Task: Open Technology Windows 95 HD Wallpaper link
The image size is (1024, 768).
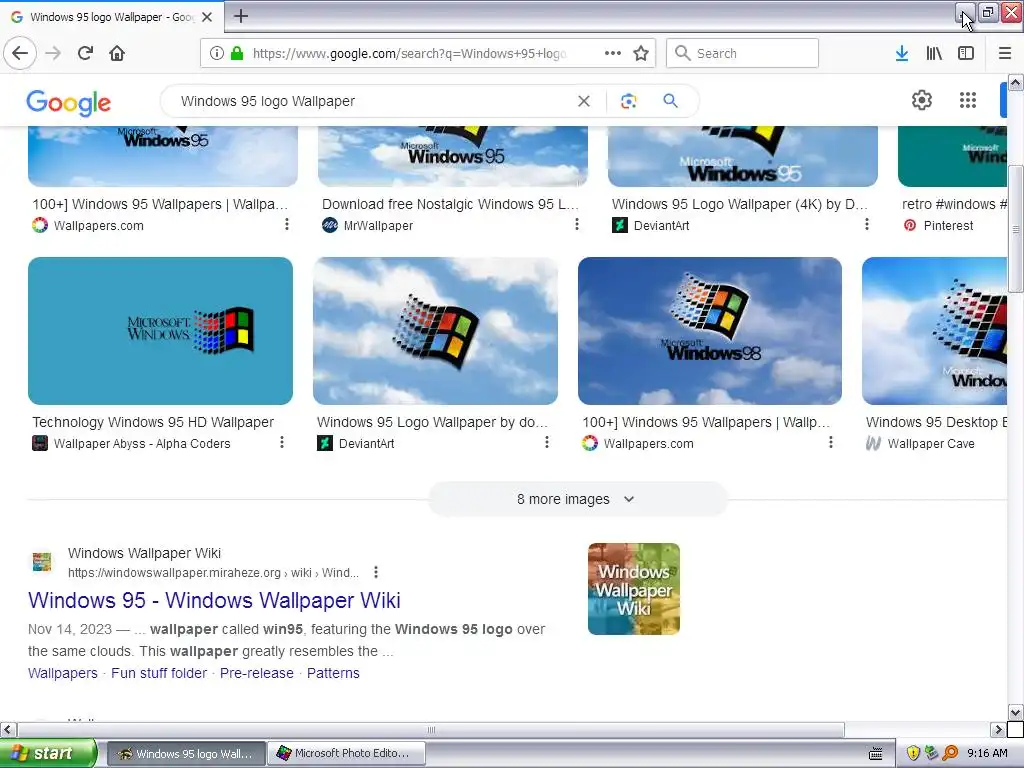Action: (153, 422)
